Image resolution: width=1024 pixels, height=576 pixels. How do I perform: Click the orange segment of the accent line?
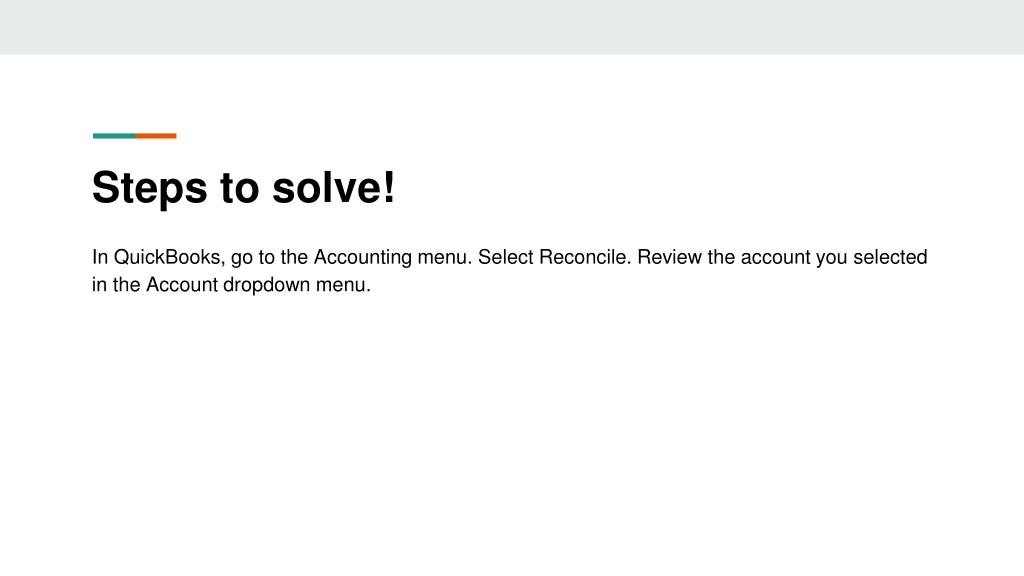[x=156, y=136]
